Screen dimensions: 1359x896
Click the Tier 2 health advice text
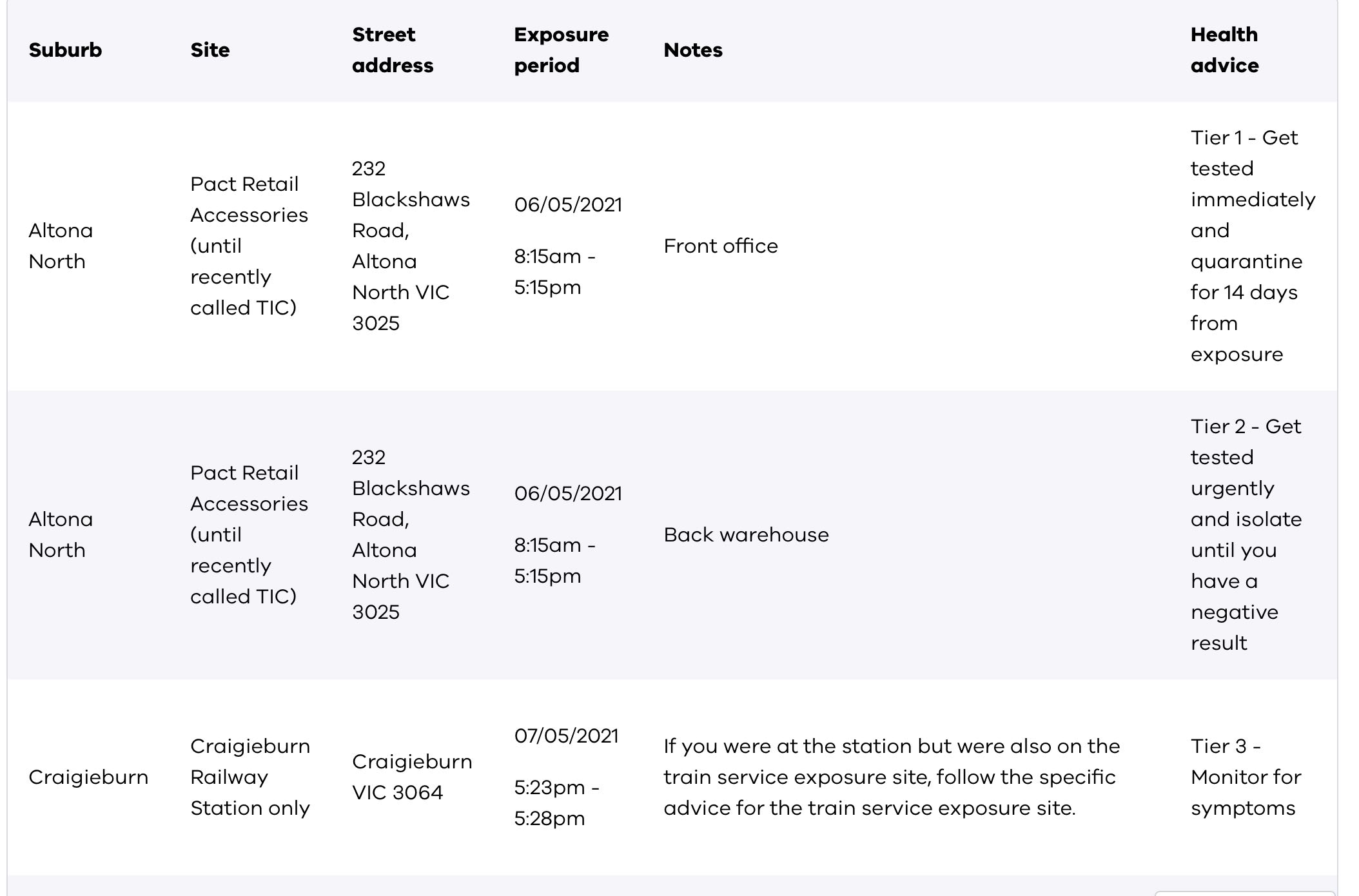[1246, 534]
